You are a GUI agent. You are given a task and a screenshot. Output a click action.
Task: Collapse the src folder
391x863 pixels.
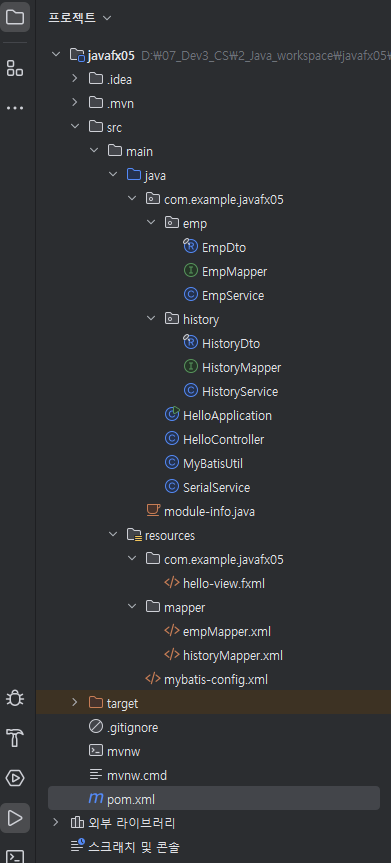coord(74,127)
